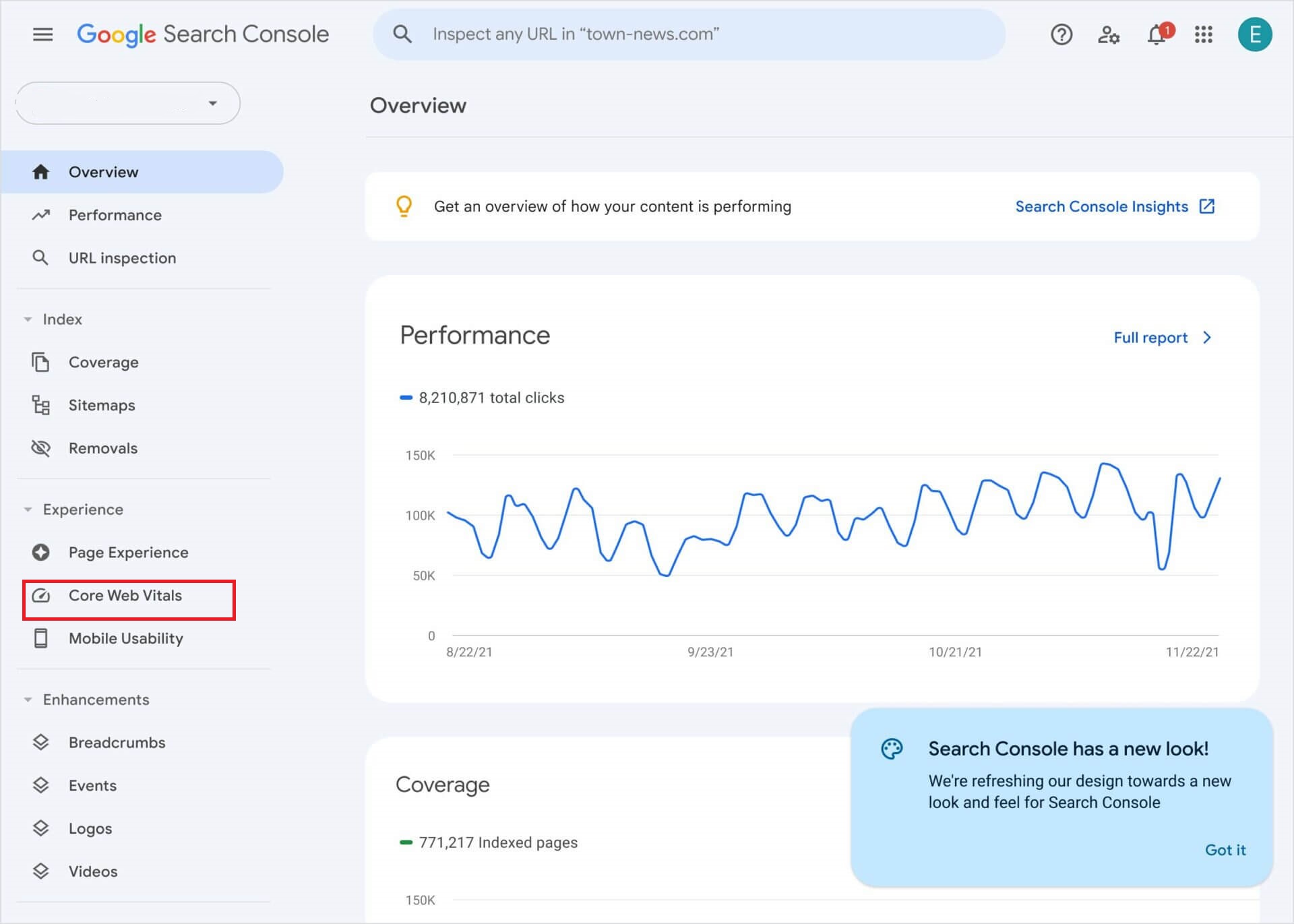Open the navigation hamburger menu
The width and height of the screenshot is (1294, 924).
tap(42, 34)
